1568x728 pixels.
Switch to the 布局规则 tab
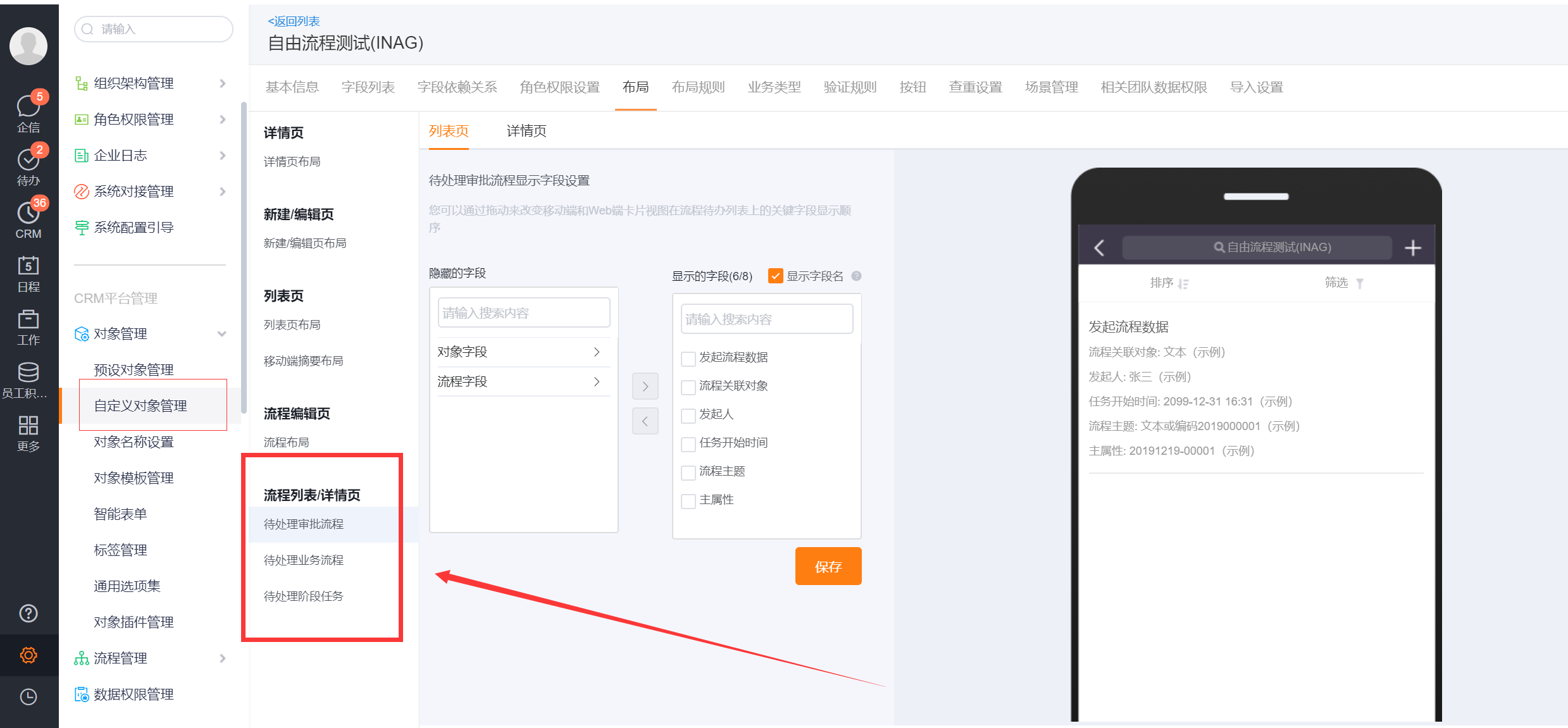[699, 87]
